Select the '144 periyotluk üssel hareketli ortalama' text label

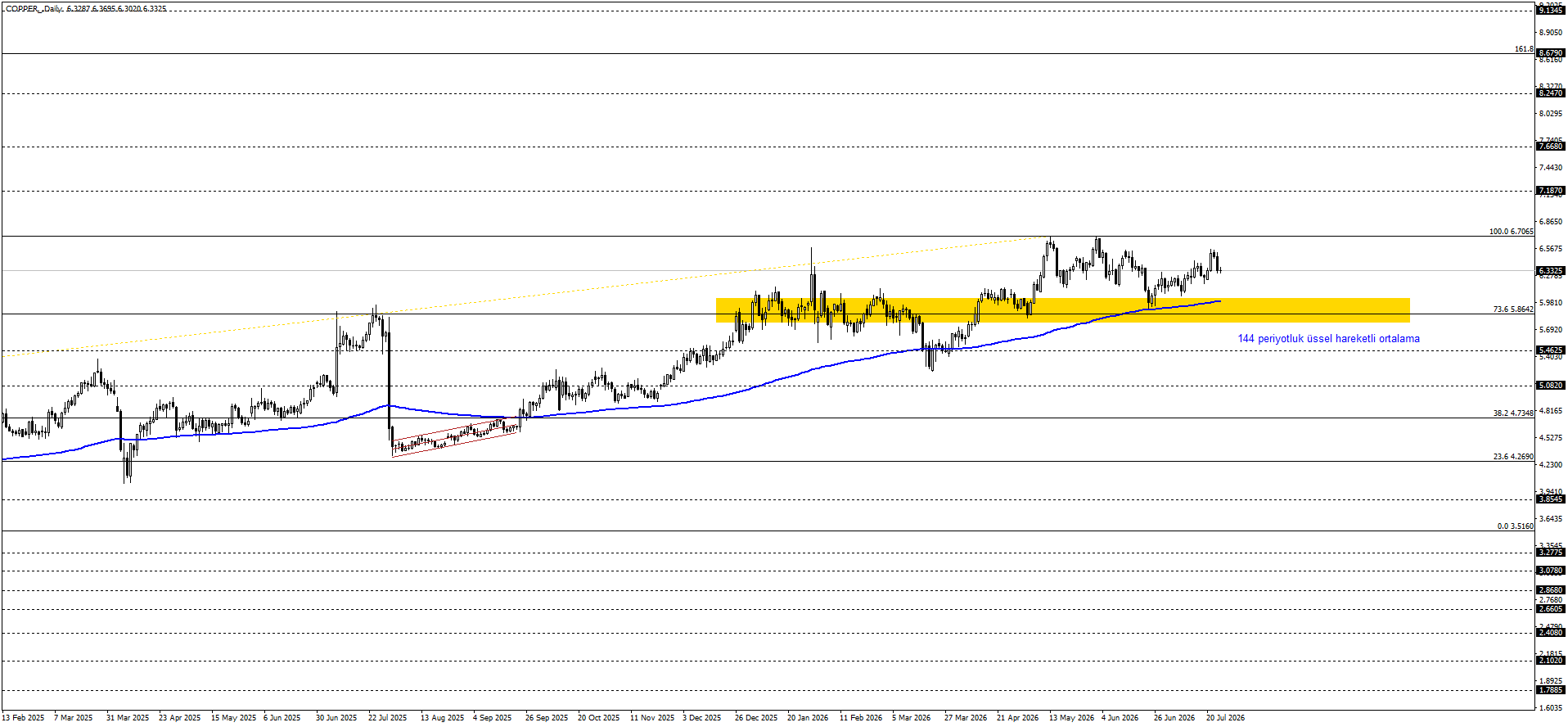click(x=1328, y=339)
